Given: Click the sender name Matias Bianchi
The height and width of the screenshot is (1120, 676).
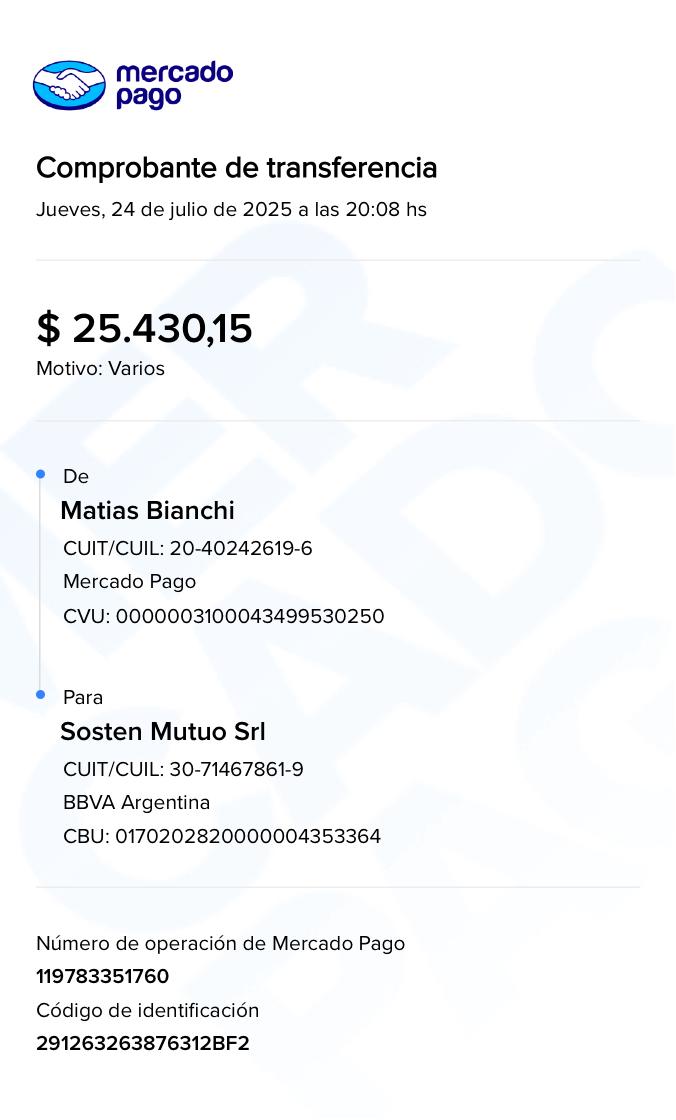Looking at the screenshot, I should (147, 511).
